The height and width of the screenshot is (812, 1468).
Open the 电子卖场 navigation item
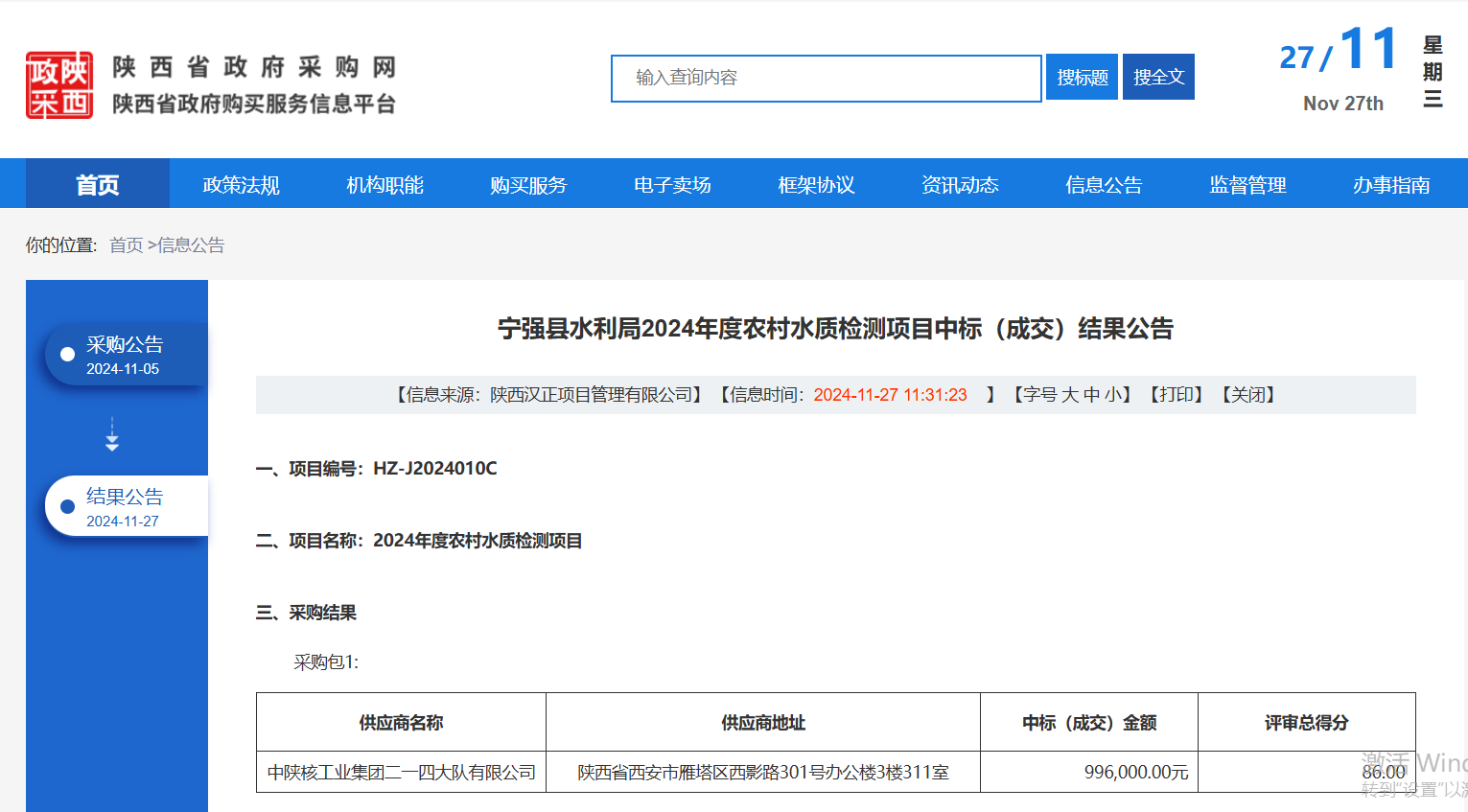pos(672,185)
